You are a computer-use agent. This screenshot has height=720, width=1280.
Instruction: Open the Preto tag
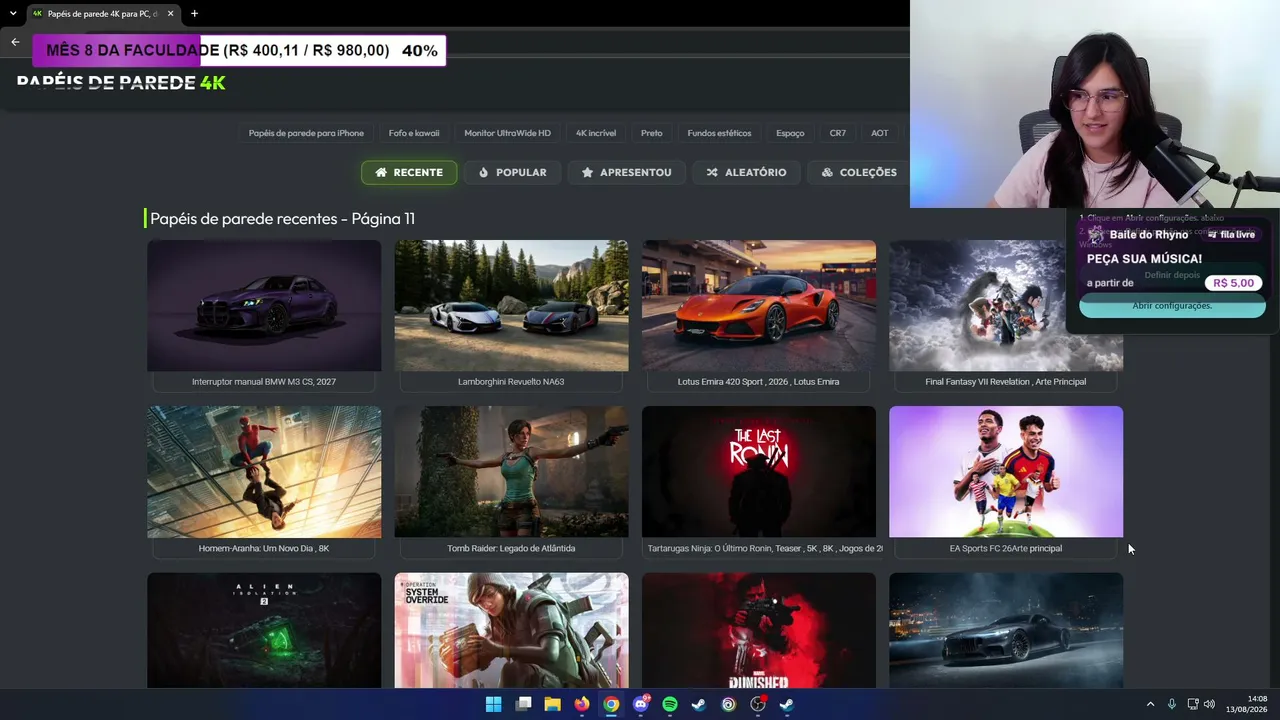click(x=652, y=133)
